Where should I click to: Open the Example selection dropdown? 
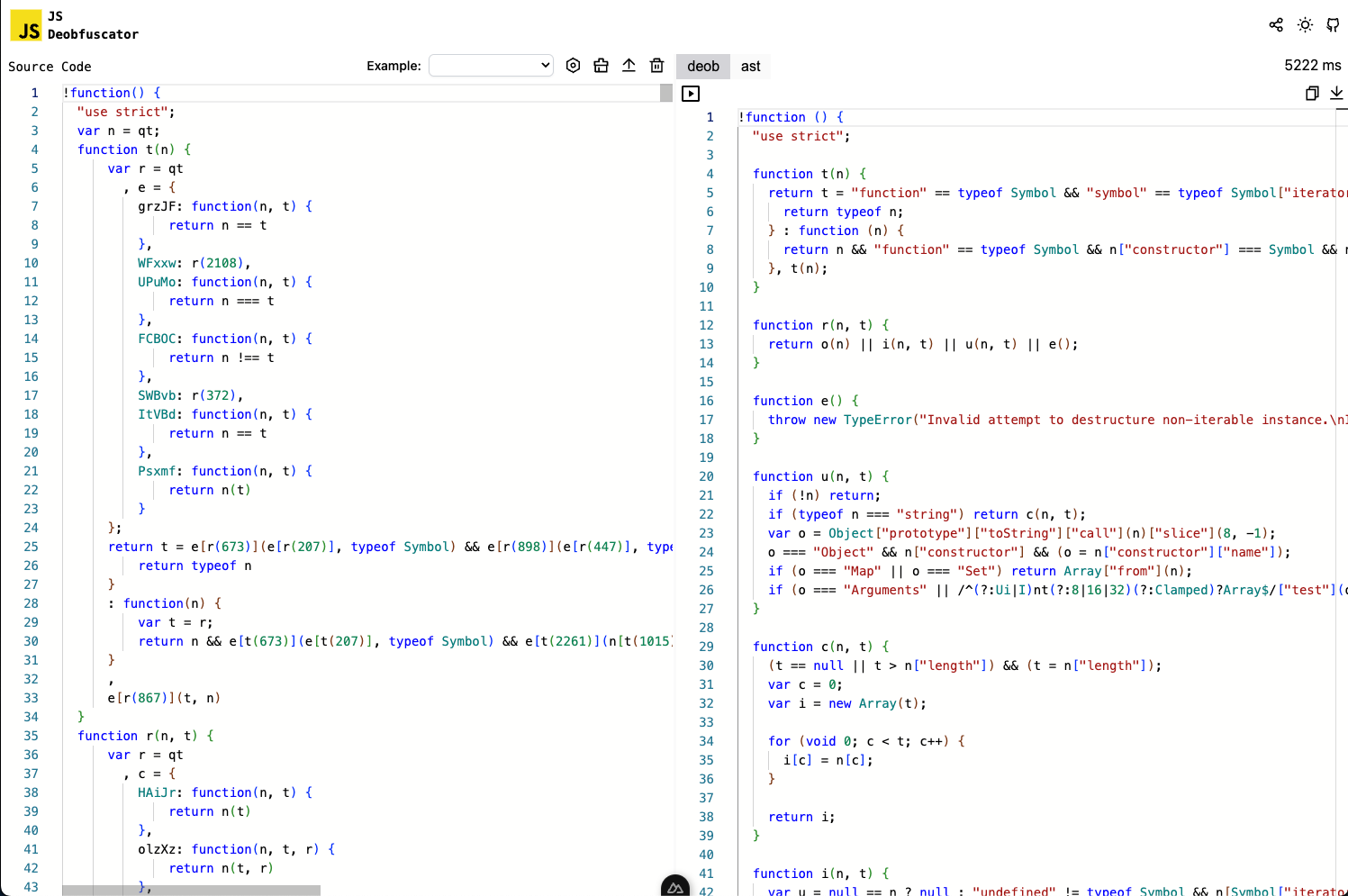[491, 65]
